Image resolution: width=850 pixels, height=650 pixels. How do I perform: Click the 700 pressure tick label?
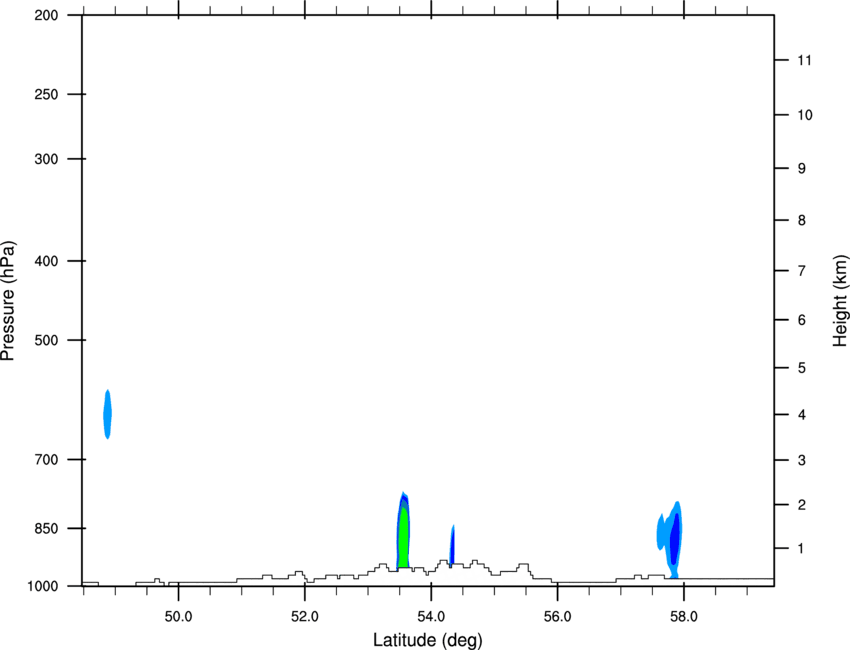click(46, 459)
